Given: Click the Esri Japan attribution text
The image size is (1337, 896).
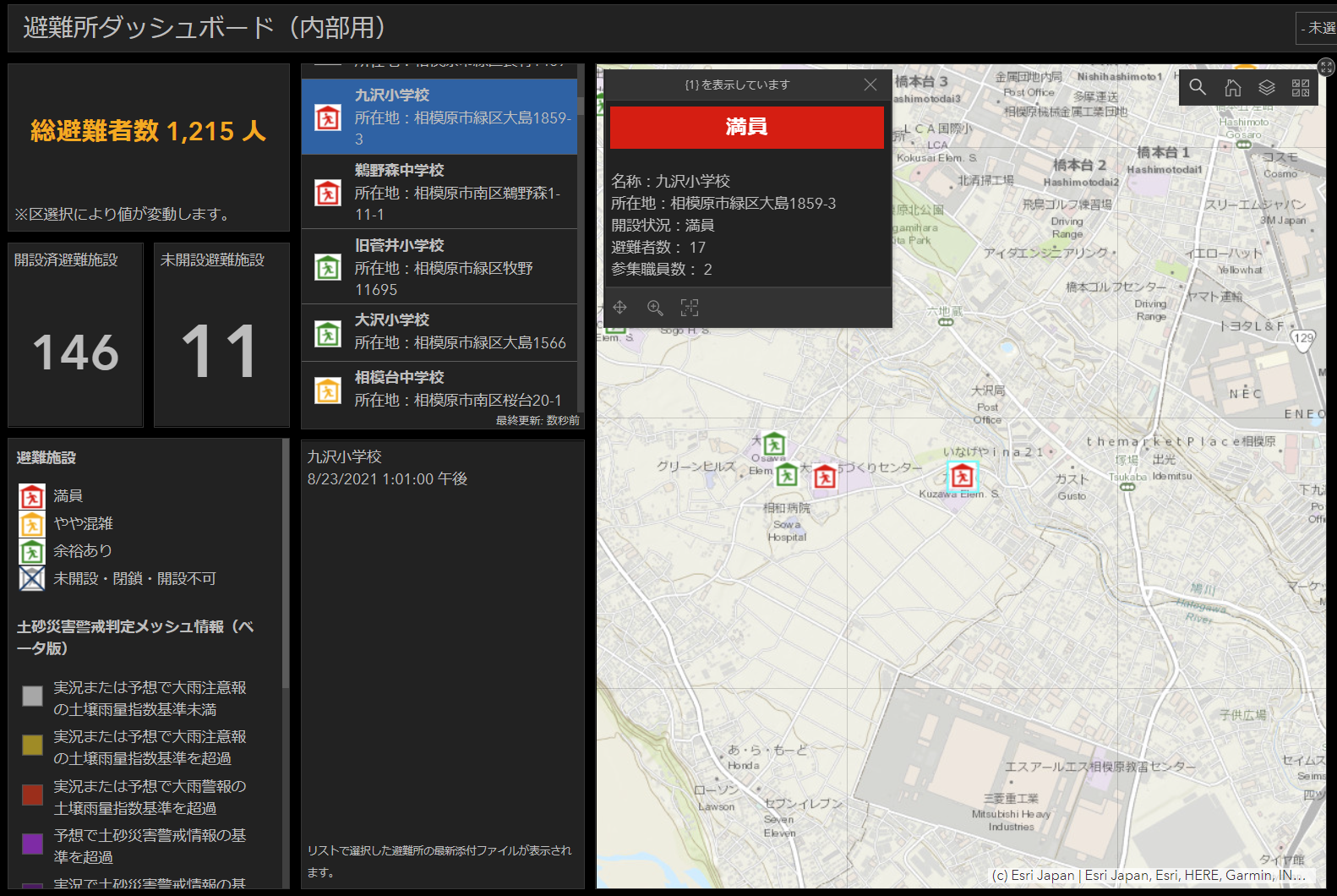Looking at the screenshot, I should 1148,876.
